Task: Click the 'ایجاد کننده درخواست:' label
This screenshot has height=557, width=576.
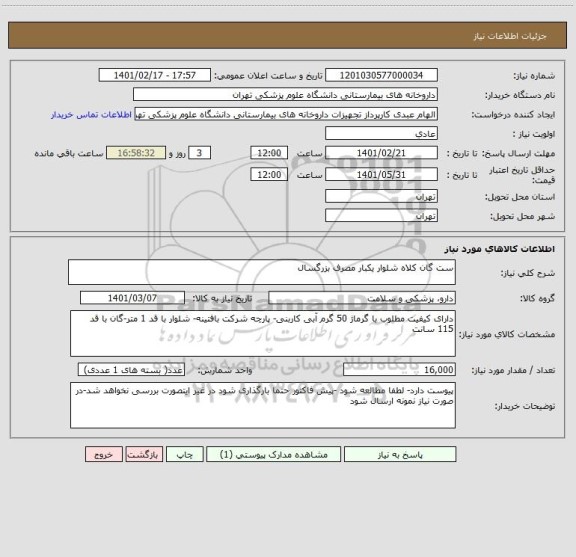Action: (x=513, y=115)
